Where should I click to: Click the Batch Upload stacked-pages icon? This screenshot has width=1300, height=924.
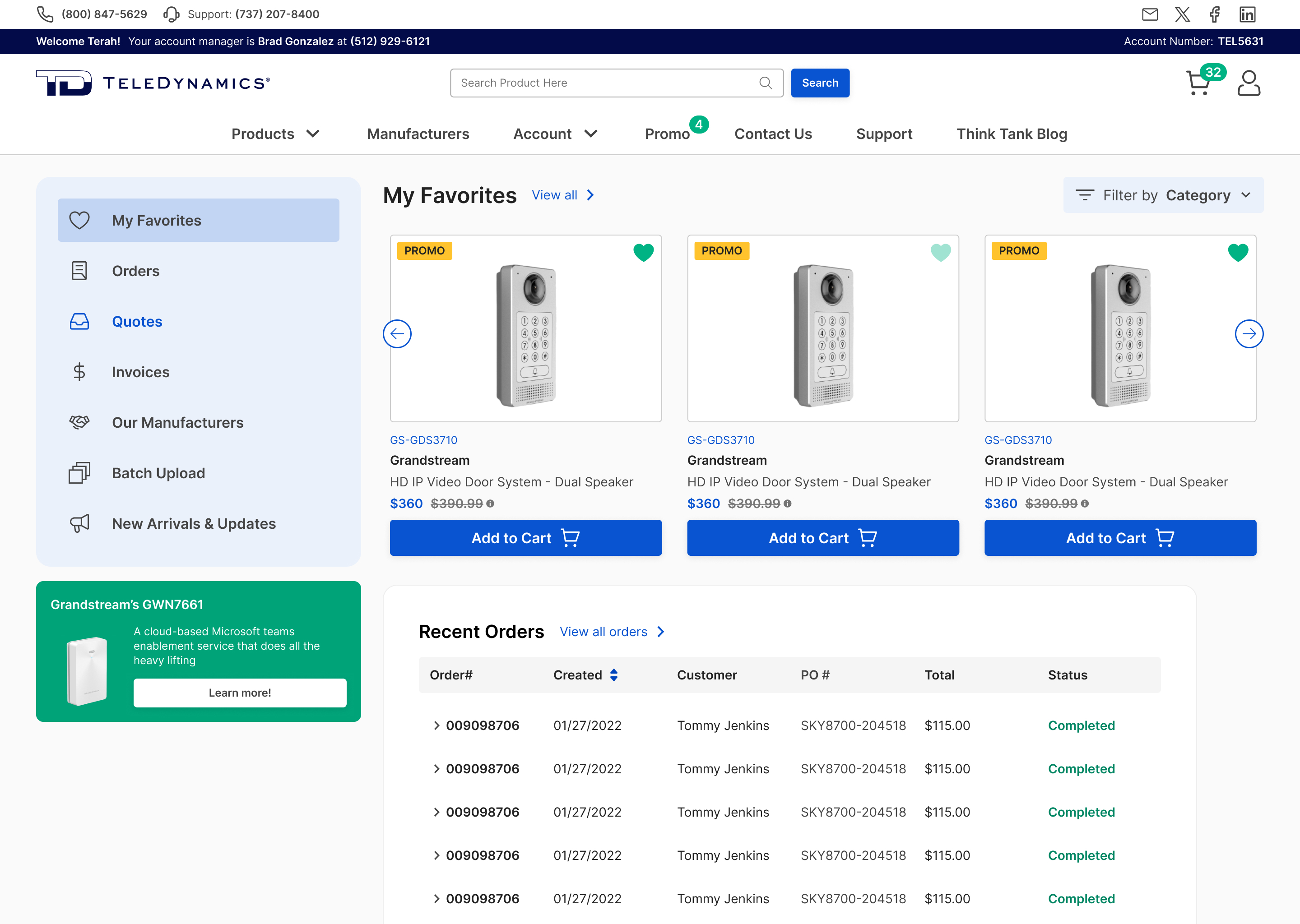(x=79, y=473)
